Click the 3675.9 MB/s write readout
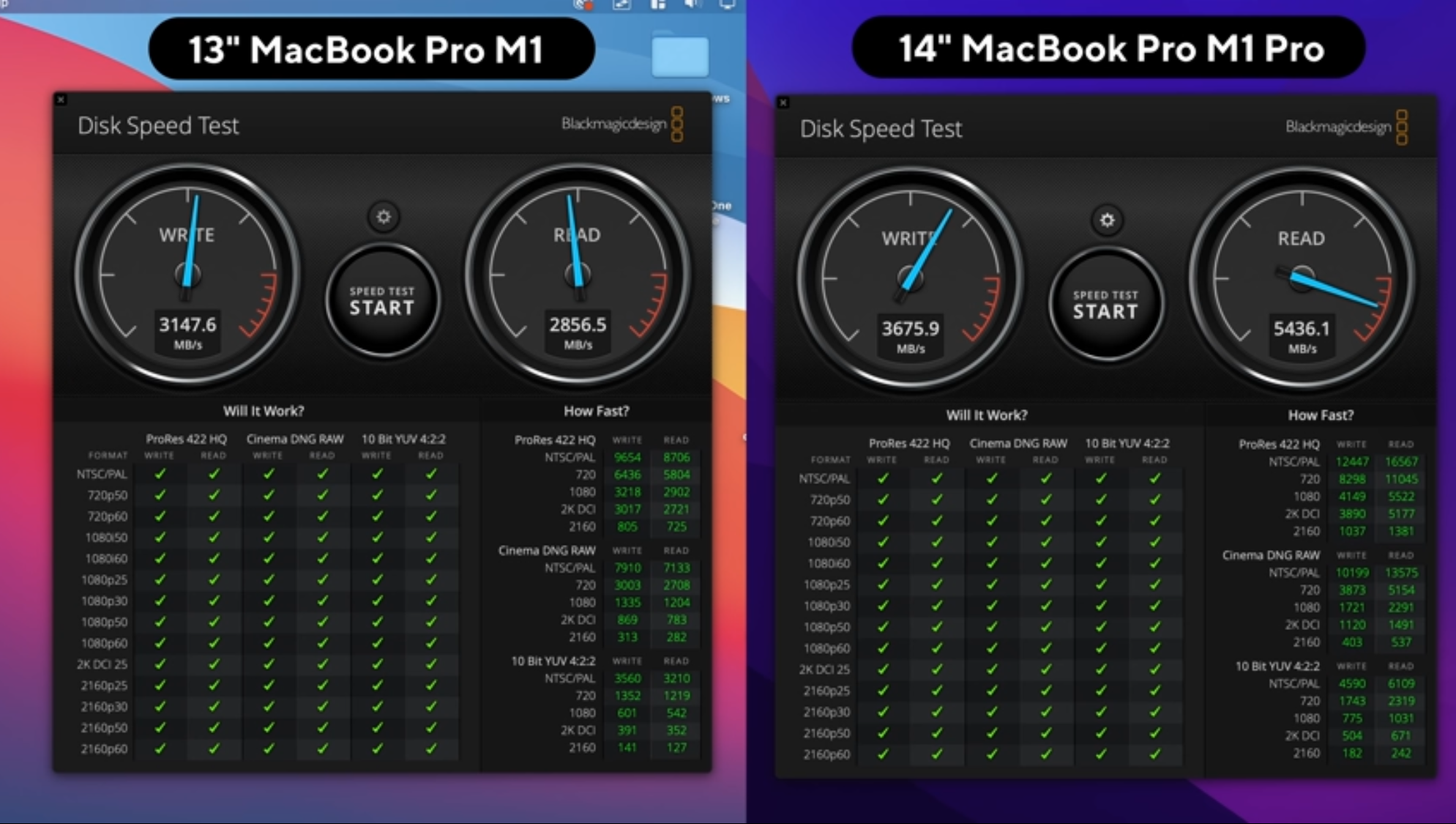 point(911,336)
